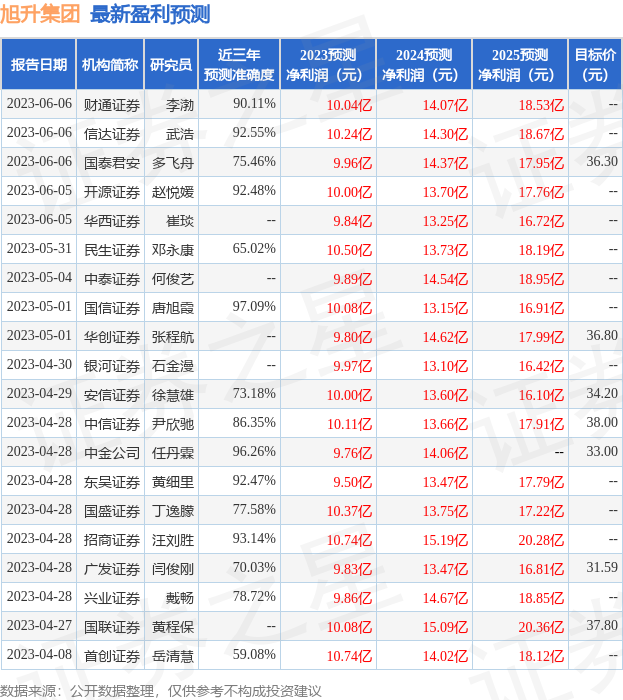623x700 pixels.
Task: Click accuracy value 59.08%
Action: (x=254, y=655)
